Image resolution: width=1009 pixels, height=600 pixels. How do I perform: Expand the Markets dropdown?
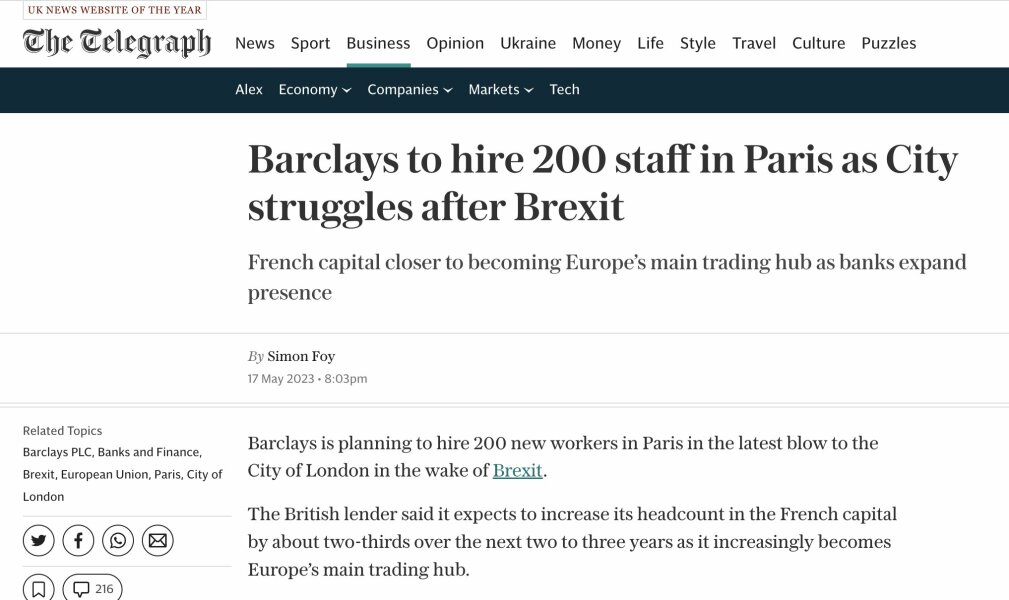(500, 89)
